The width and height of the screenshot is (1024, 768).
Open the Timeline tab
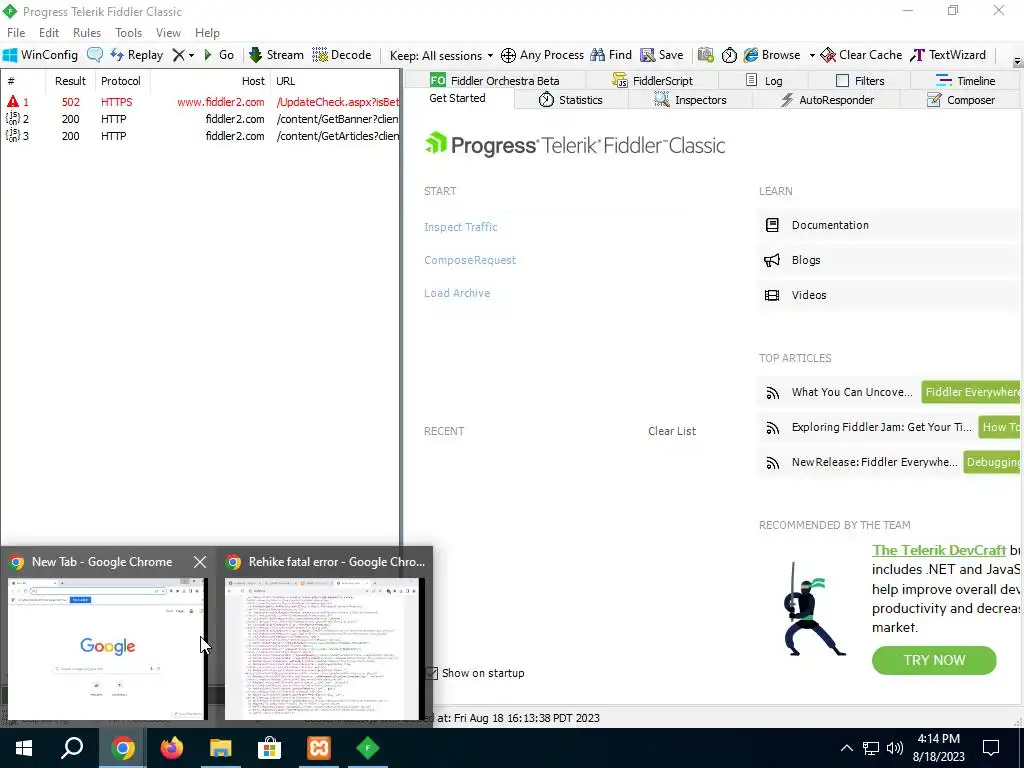[965, 80]
